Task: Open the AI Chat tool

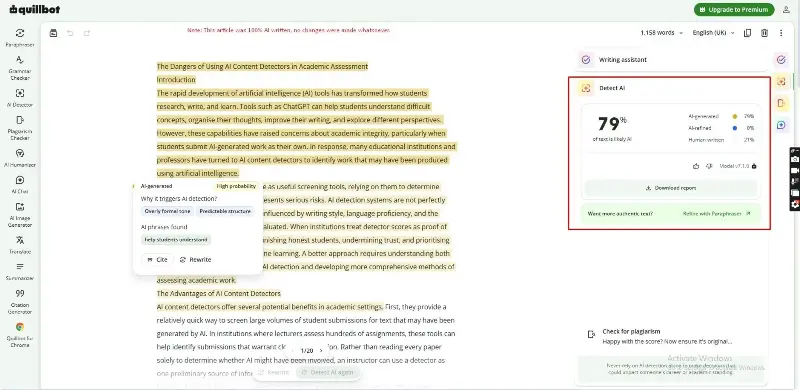Action: click(20, 185)
